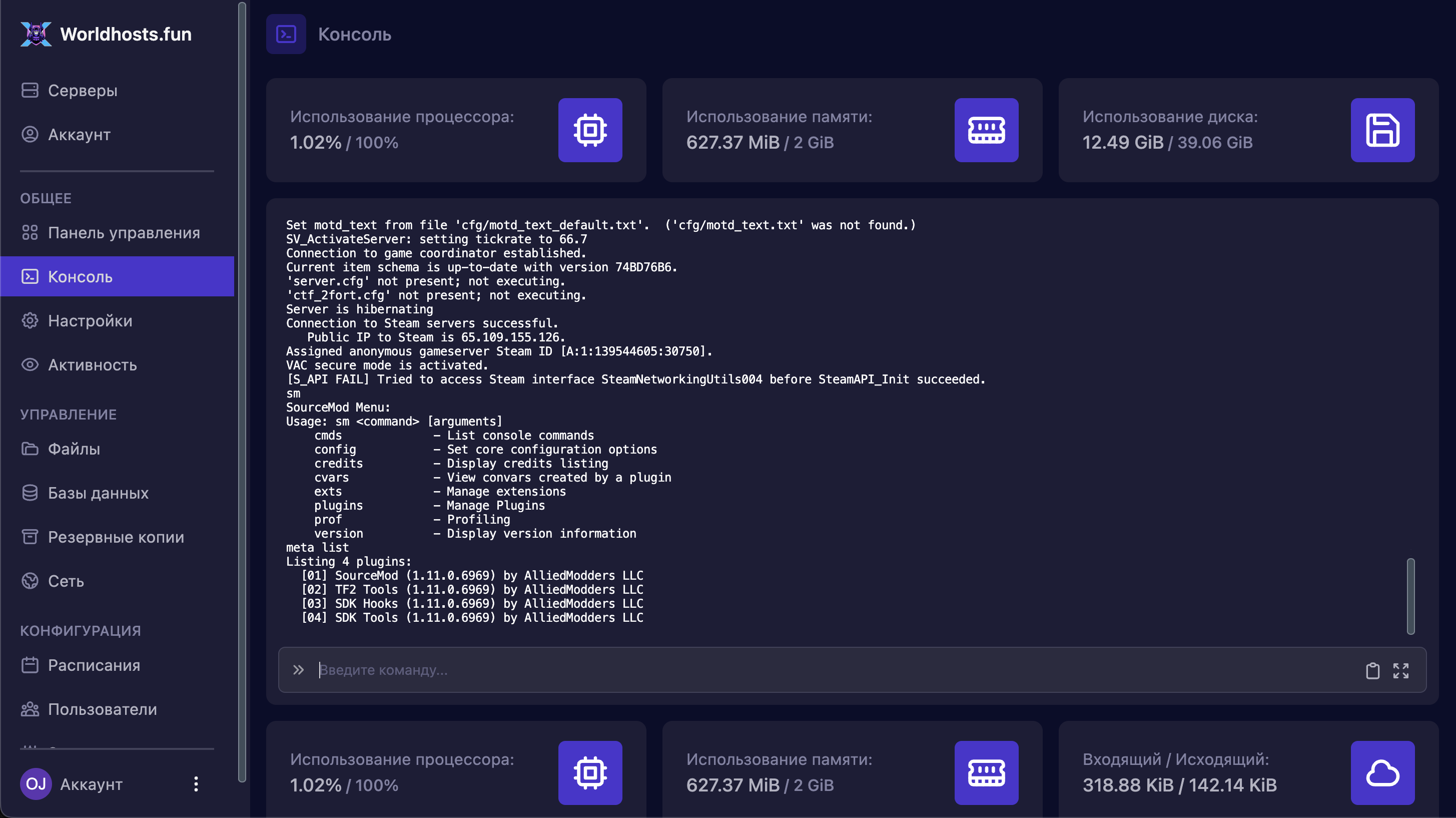Click the top CPU chip icon

point(590,130)
